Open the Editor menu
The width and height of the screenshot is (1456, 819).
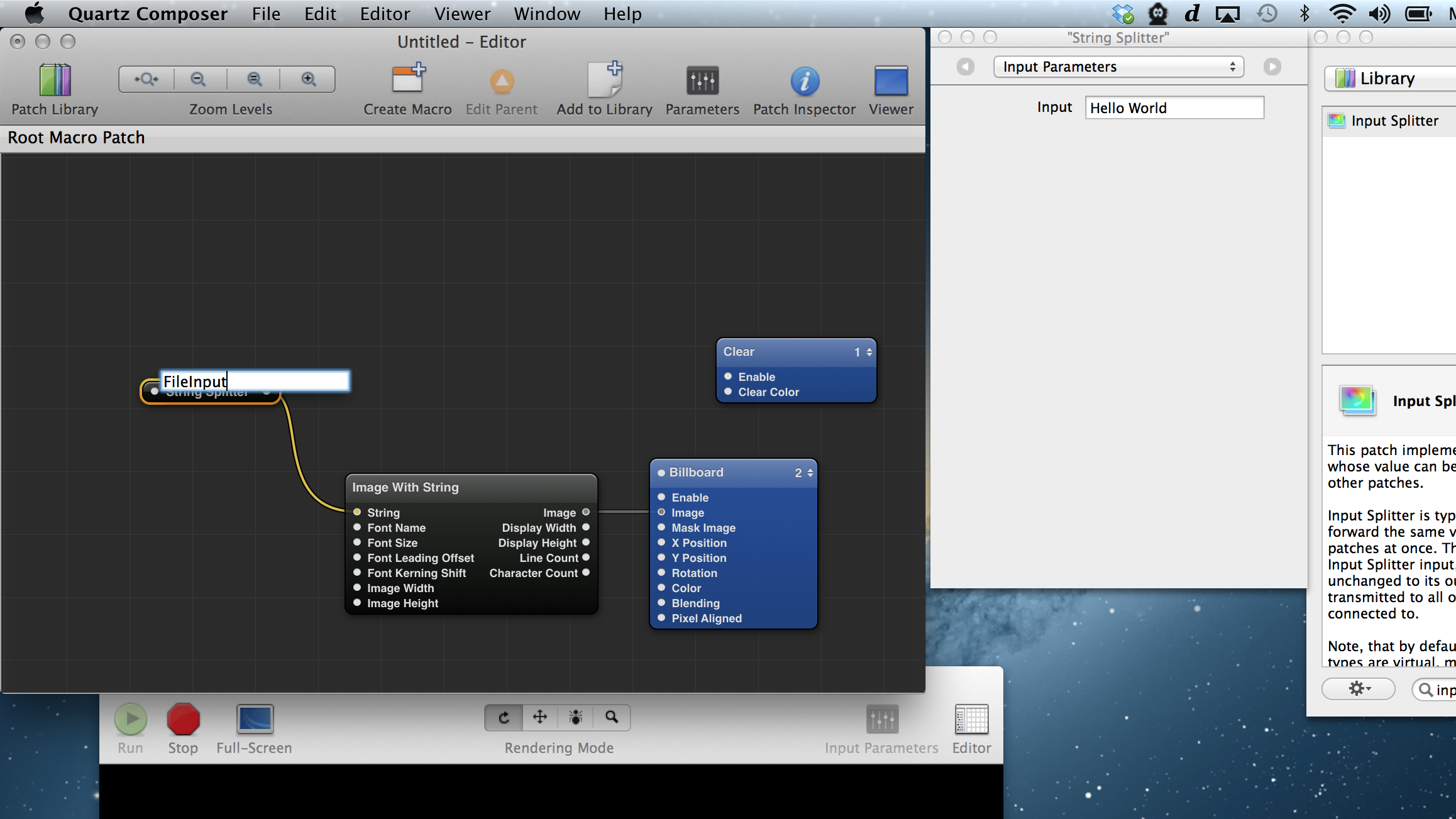click(385, 14)
